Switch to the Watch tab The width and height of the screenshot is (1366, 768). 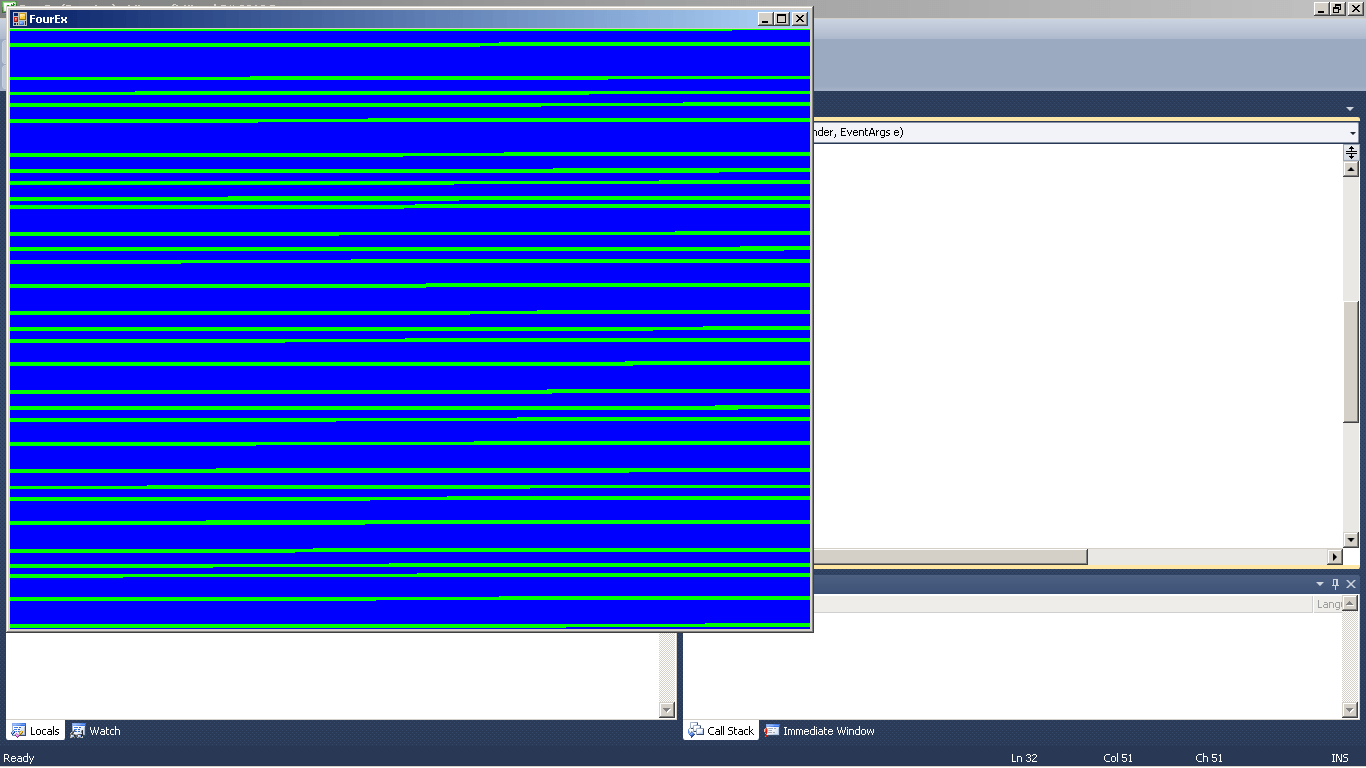(x=96, y=731)
